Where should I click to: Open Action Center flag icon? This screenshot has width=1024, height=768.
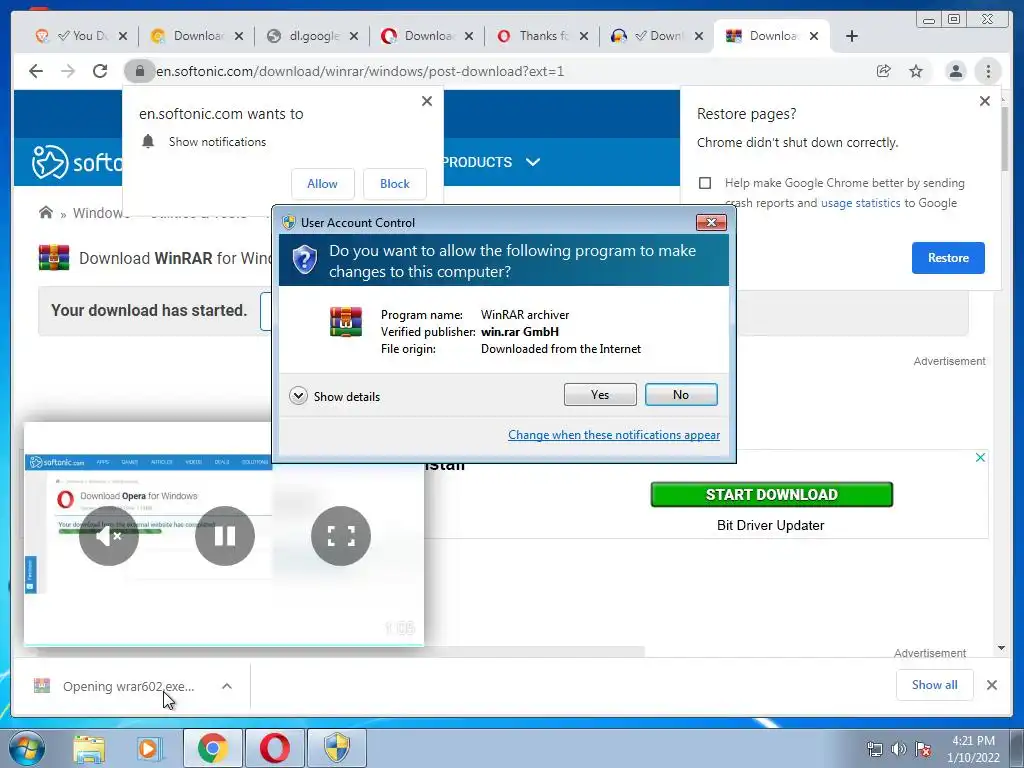[923, 749]
